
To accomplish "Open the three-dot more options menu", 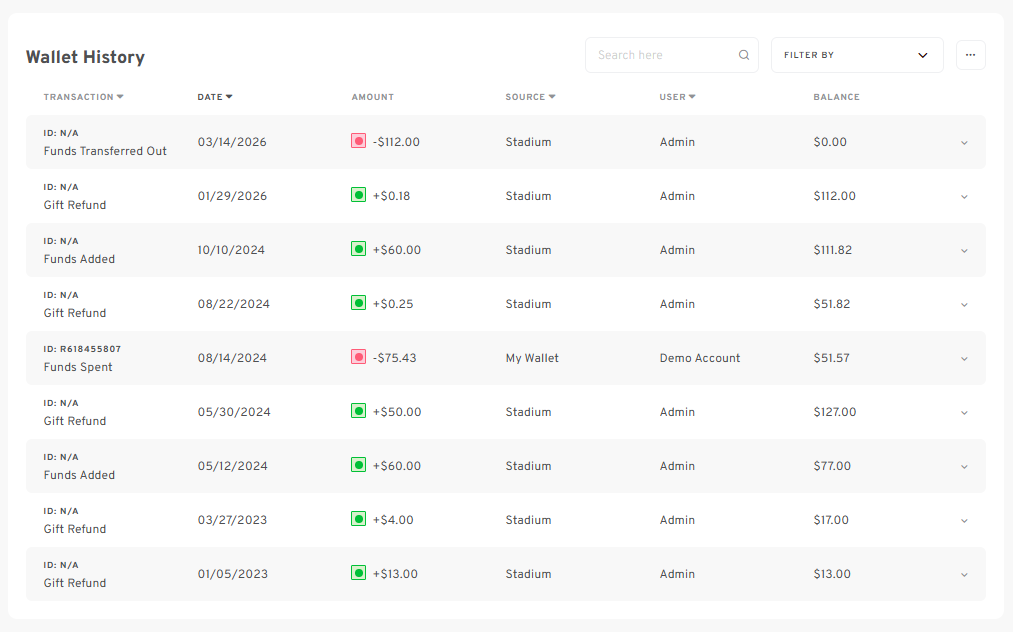I will pyautogui.click(x=970, y=56).
